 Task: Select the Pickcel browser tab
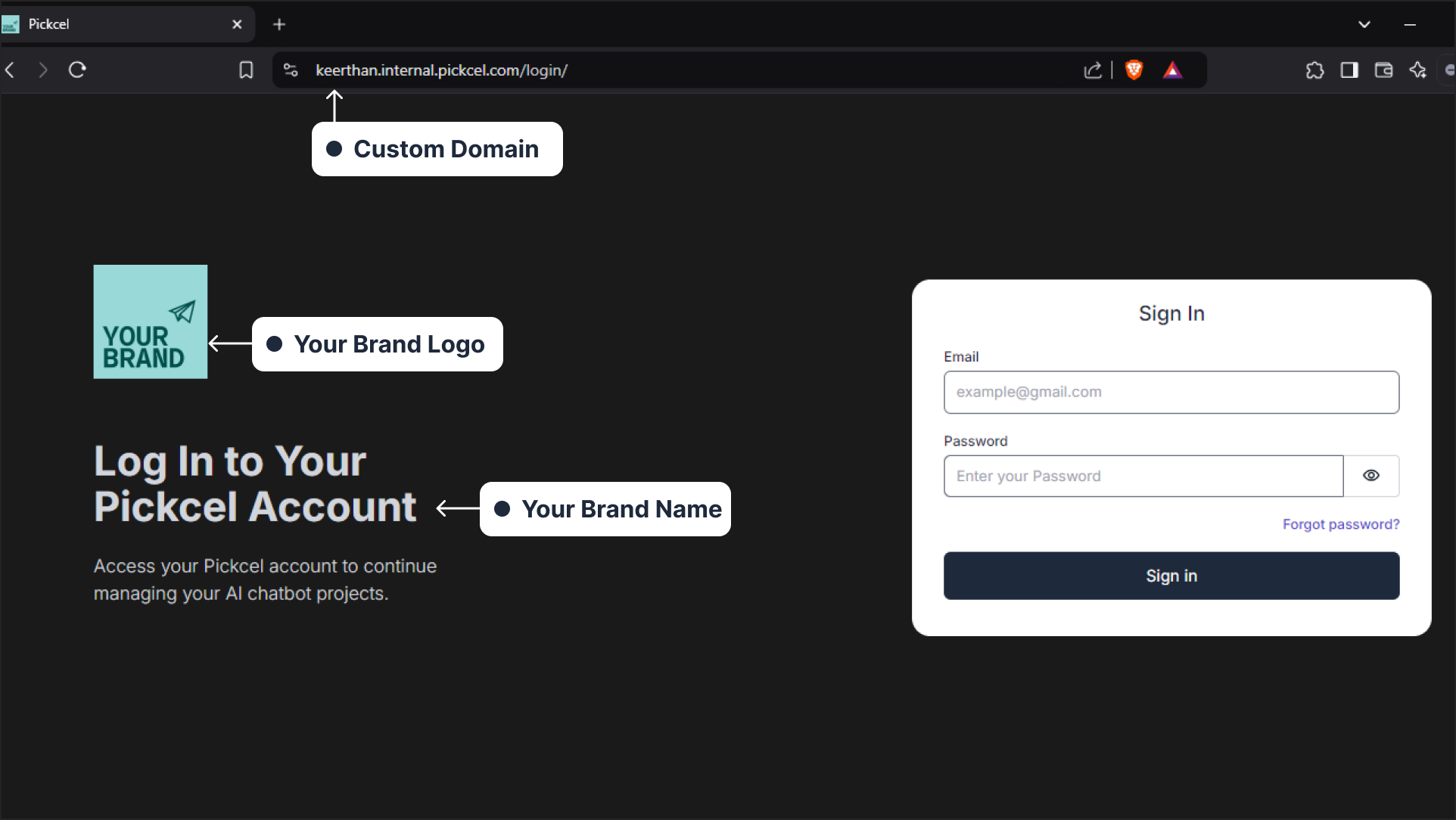point(127,24)
